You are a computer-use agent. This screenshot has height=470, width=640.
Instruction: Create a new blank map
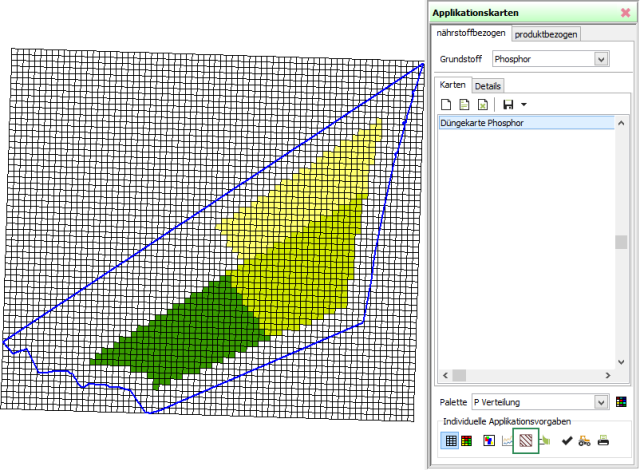point(447,104)
